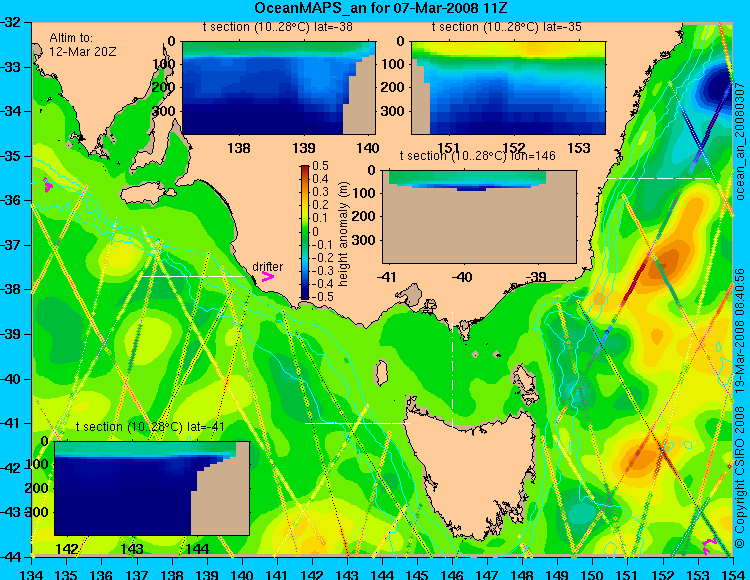Click '144' on the lat=-41 section axis
This screenshot has height=580, width=750.
coord(198,549)
